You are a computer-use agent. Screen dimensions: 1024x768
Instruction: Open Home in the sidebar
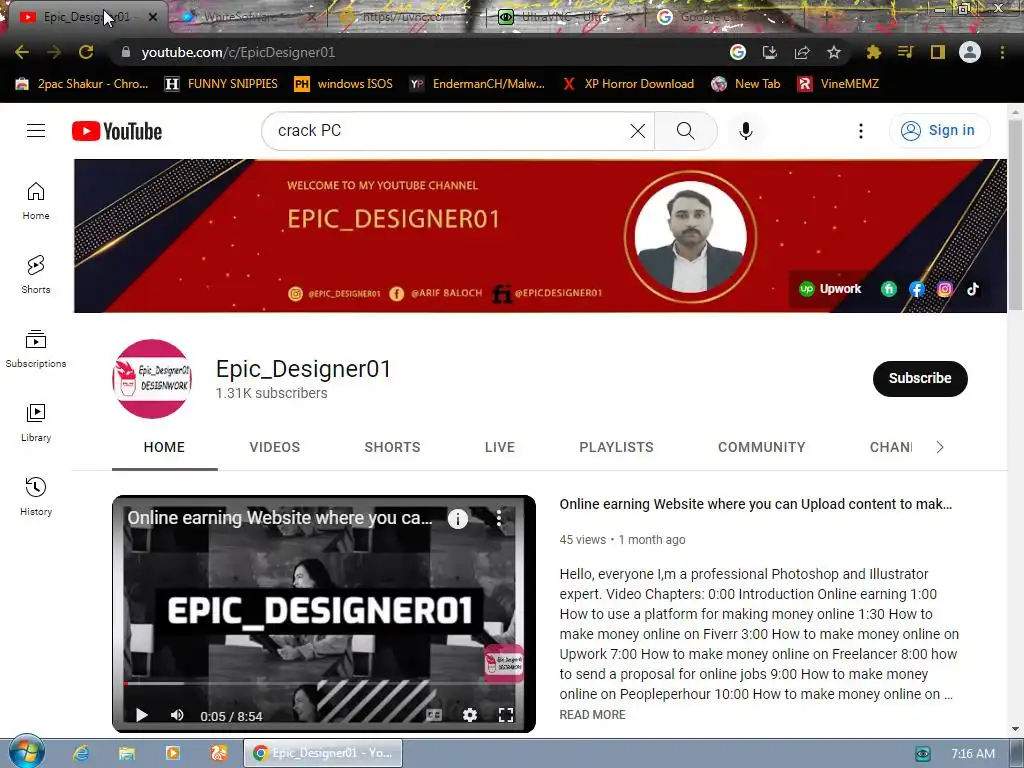[x=36, y=200]
